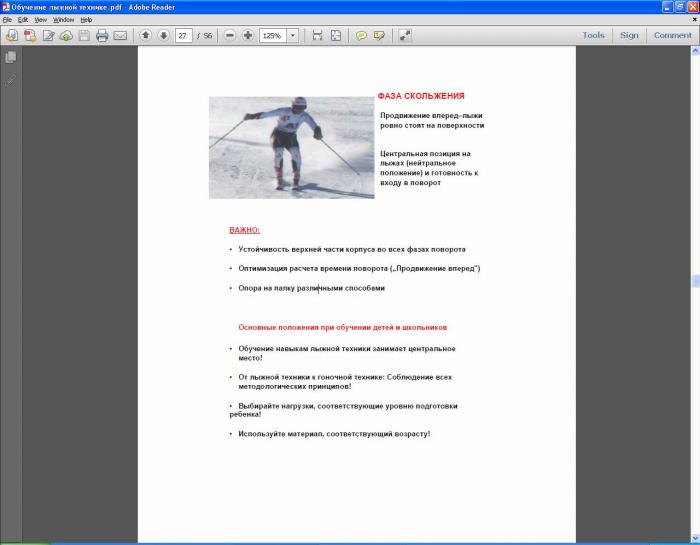The image size is (700, 545).
Task: Click text Опора на палку различными способами
Action: pyautogui.click(x=312, y=288)
